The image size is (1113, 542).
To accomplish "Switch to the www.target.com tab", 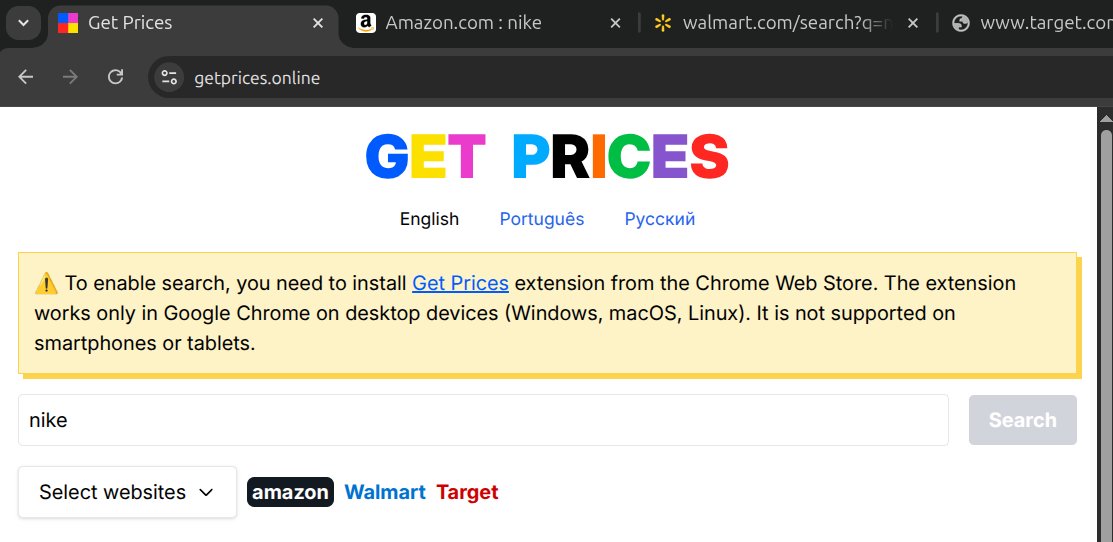I will coord(1027,23).
